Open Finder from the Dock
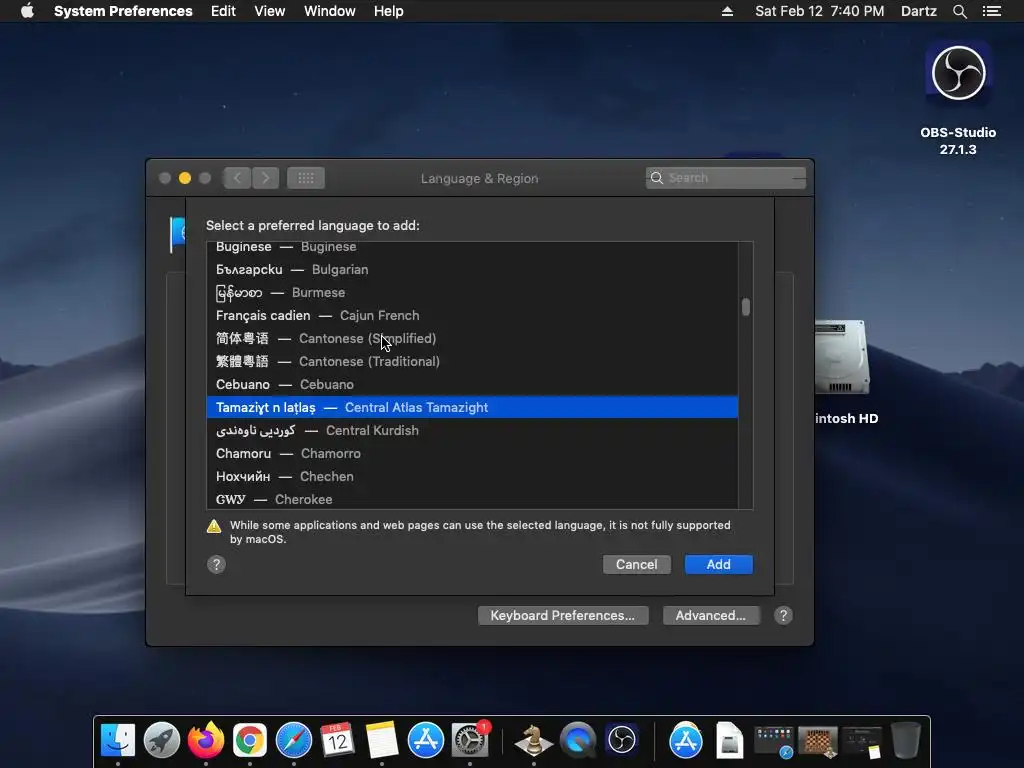 click(118, 740)
